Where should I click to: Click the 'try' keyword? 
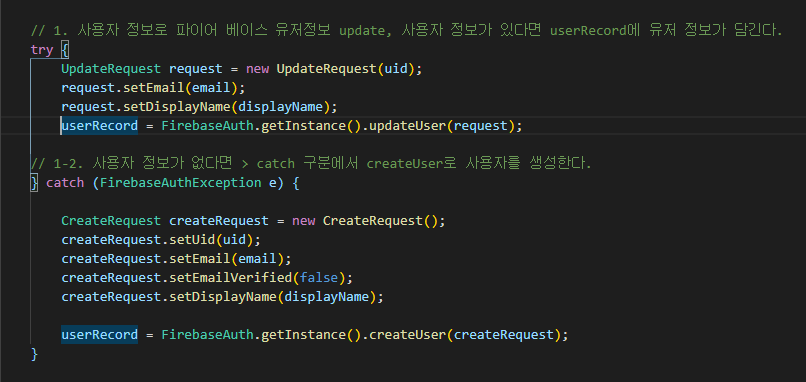pyautogui.click(x=42, y=50)
